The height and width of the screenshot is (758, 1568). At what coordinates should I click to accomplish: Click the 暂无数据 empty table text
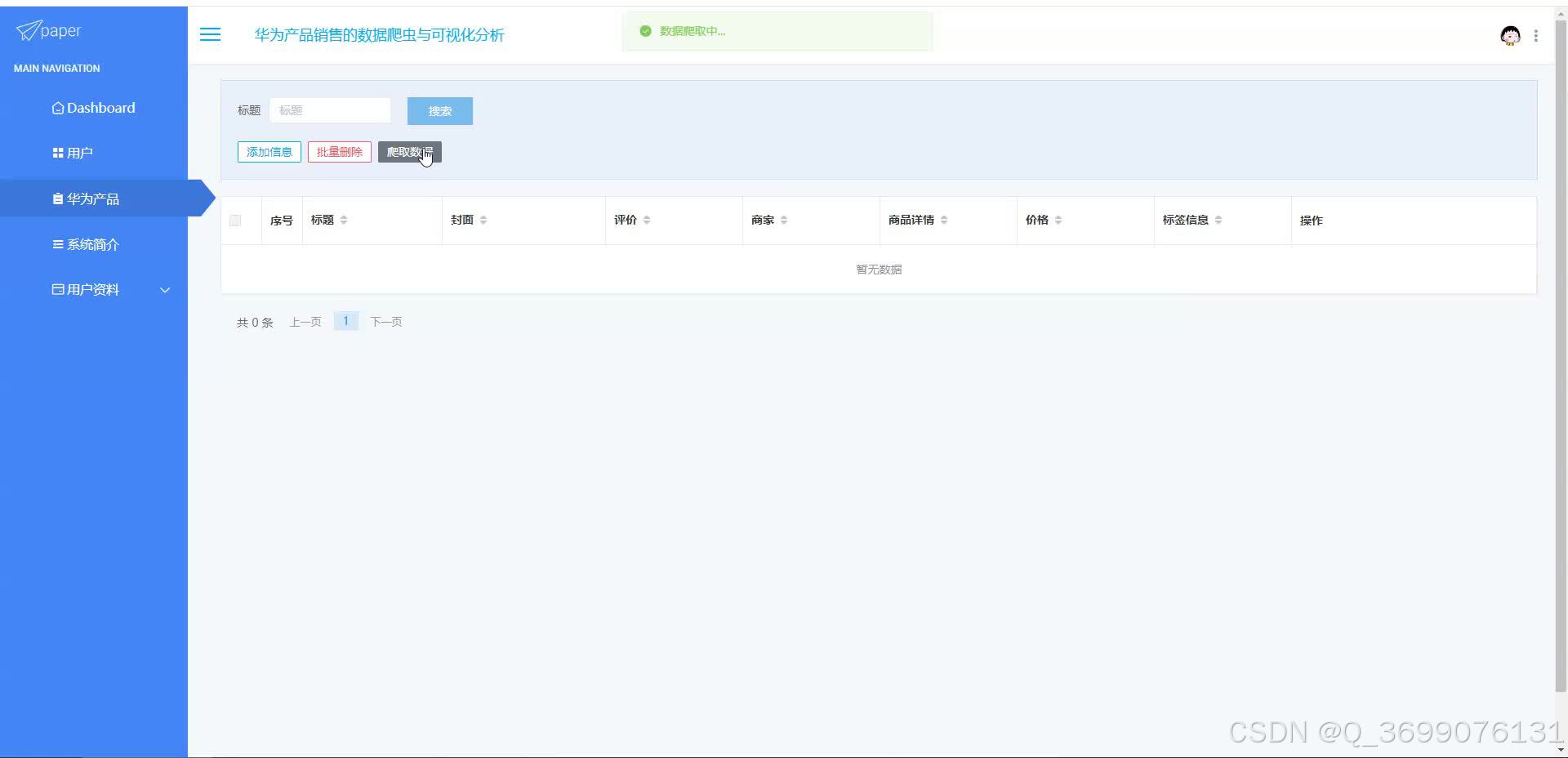pyautogui.click(x=879, y=270)
